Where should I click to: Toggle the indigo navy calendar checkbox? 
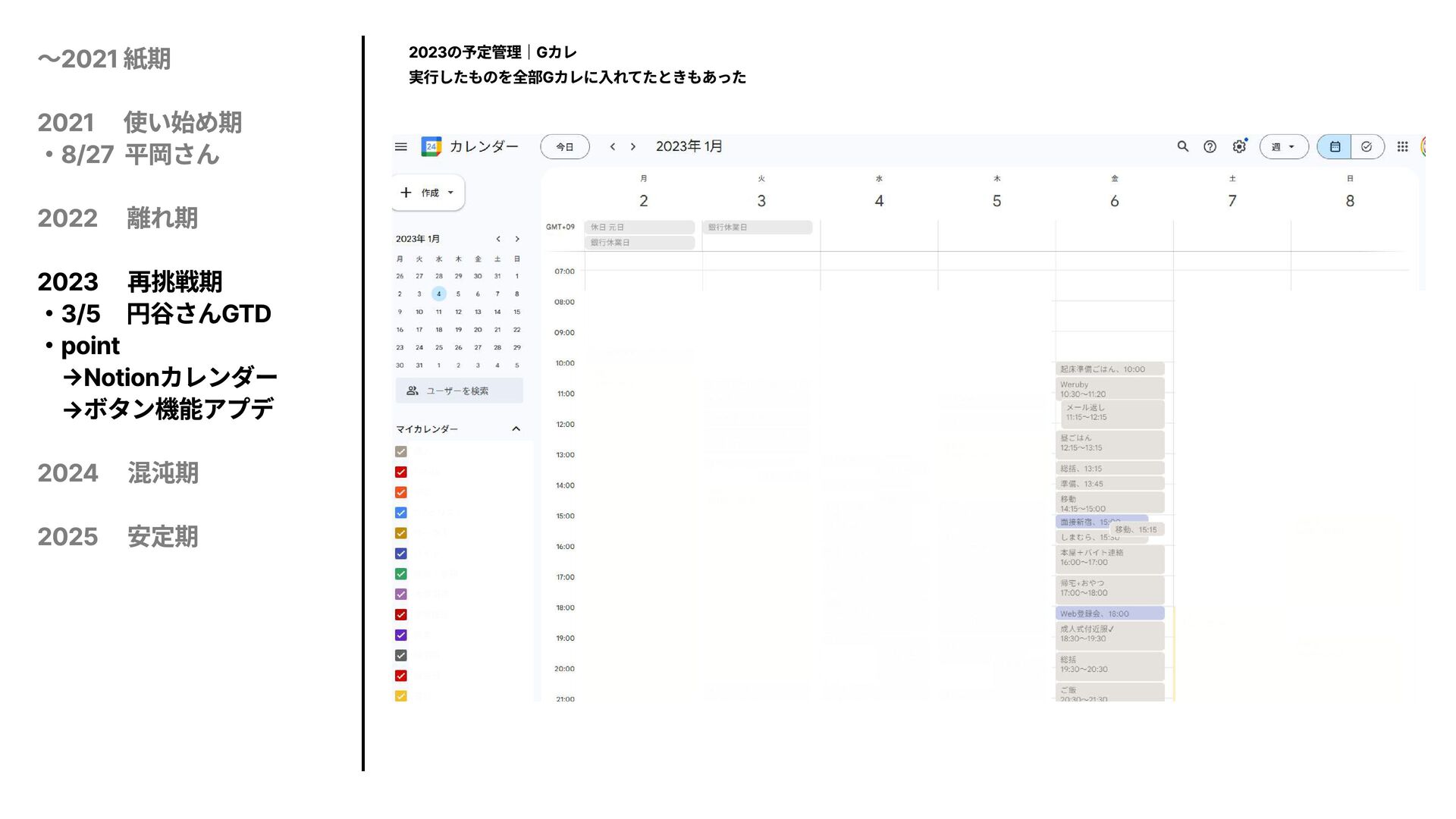(401, 554)
